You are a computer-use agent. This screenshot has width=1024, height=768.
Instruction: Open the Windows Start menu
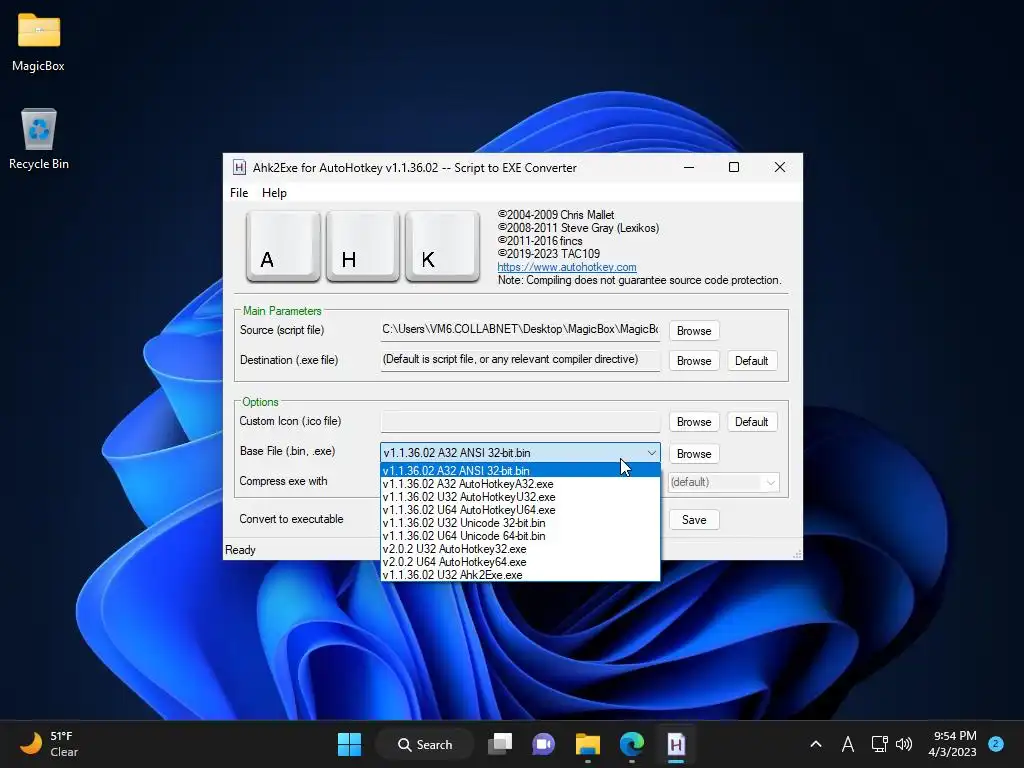[x=349, y=744]
